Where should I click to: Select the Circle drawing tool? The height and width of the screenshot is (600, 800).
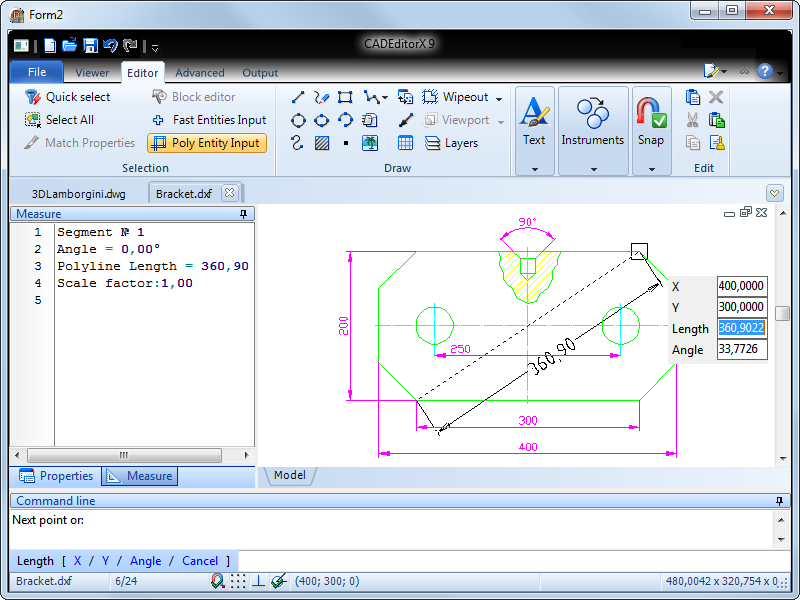[298, 120]
